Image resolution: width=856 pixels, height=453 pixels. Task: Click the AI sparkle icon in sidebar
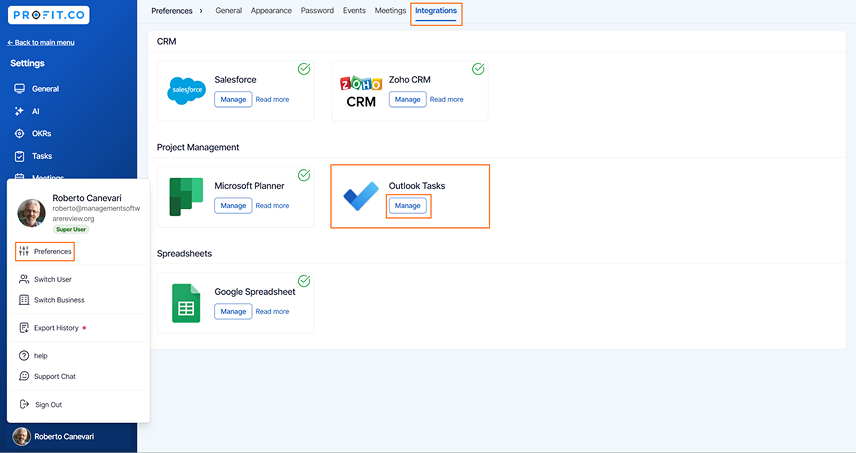tap(19, 111)
